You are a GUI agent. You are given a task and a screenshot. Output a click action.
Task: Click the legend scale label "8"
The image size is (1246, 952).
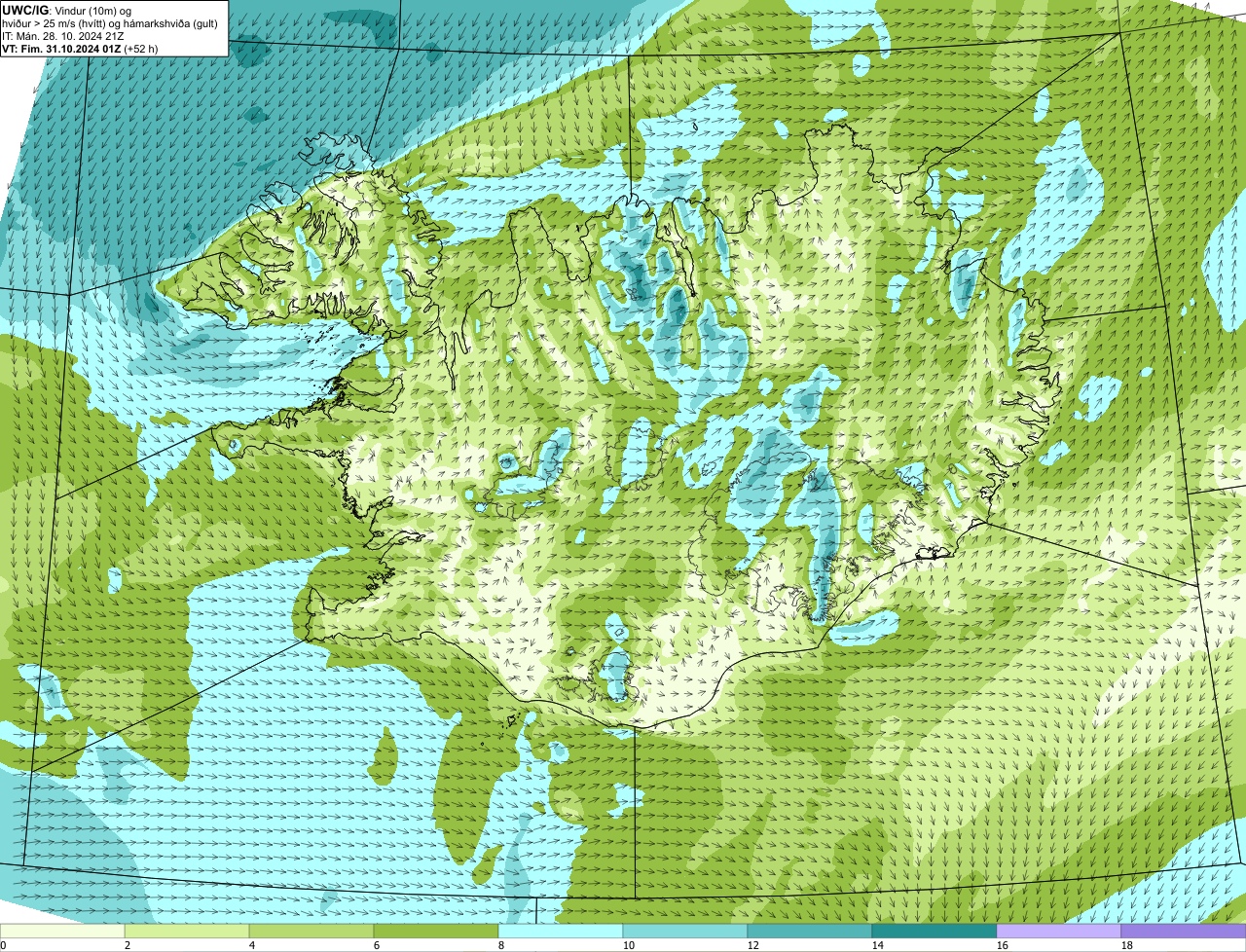(x=501, y=945)
